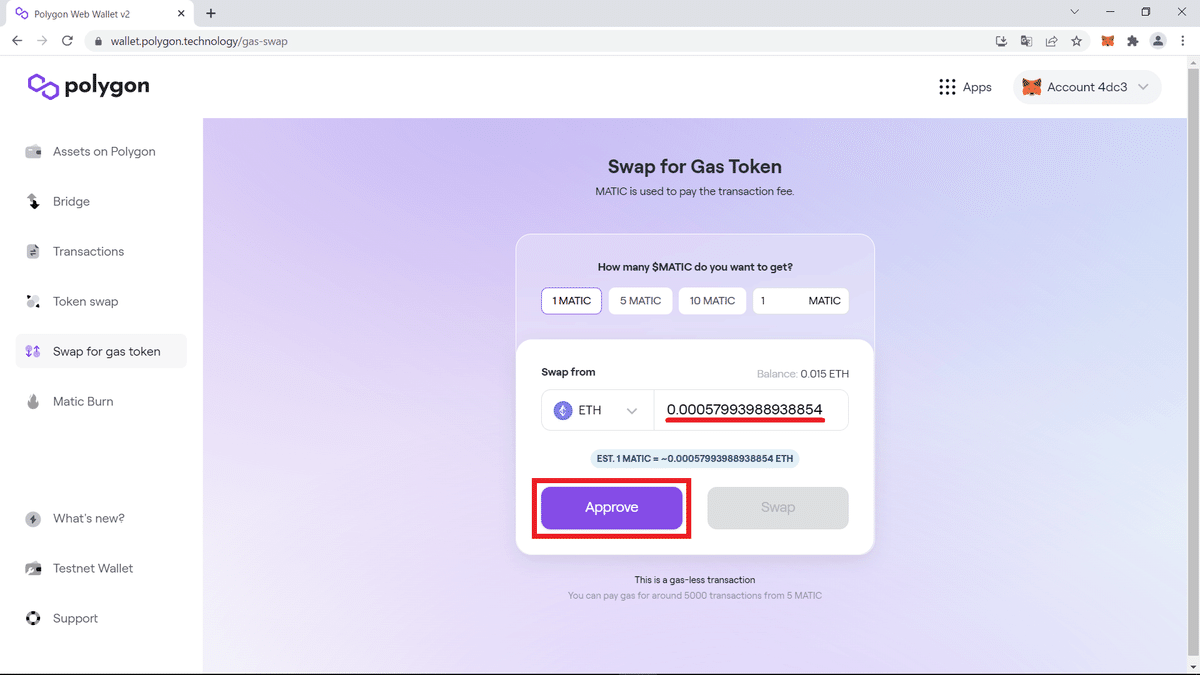
Task: Click the purple Approve button
Action: 612,508
